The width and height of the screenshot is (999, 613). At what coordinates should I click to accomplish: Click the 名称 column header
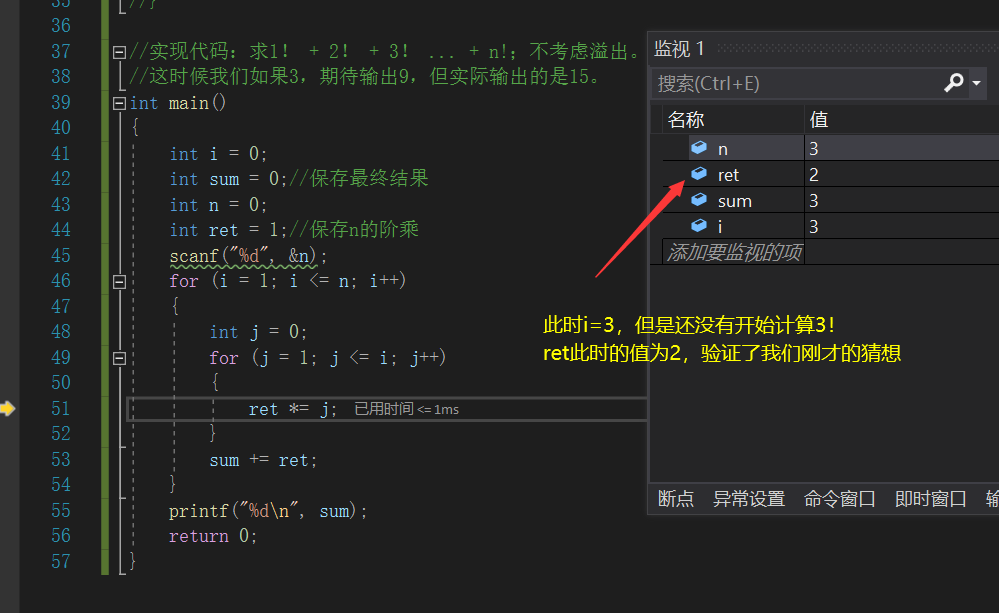(x=686, y=119)
